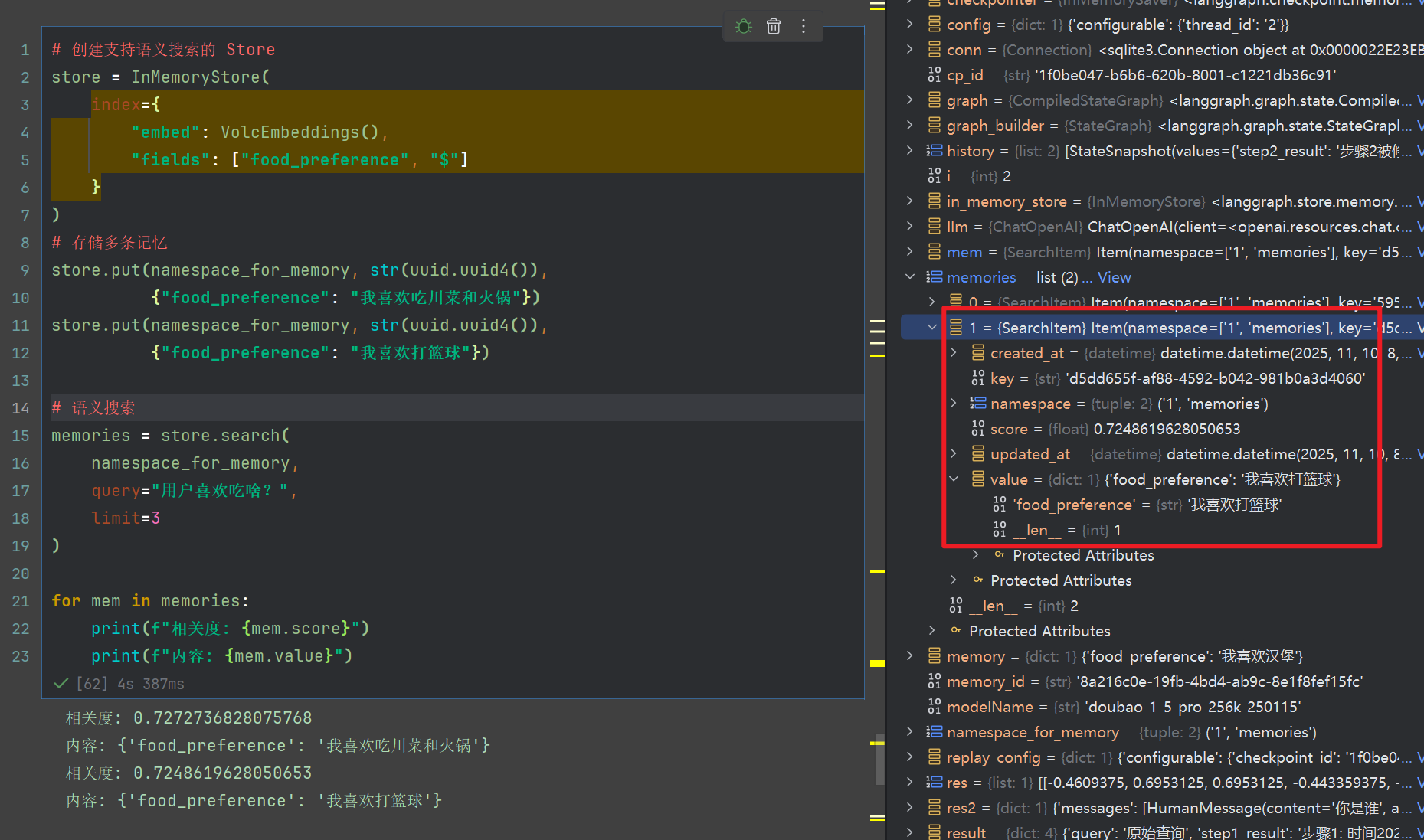Click line number 1 in gutter
The height and width of the screenshot is (840, 1424).
pyautogui.click(x=25, y=50)
